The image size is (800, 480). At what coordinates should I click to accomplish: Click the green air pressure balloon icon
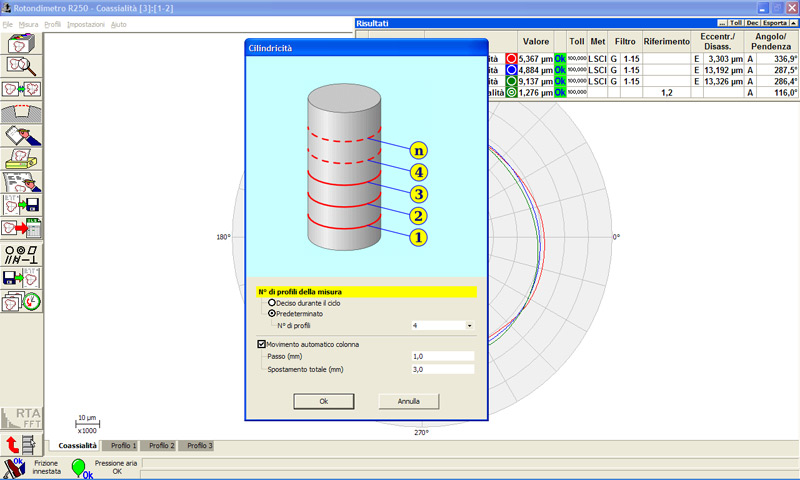click(x=81, y=468)
